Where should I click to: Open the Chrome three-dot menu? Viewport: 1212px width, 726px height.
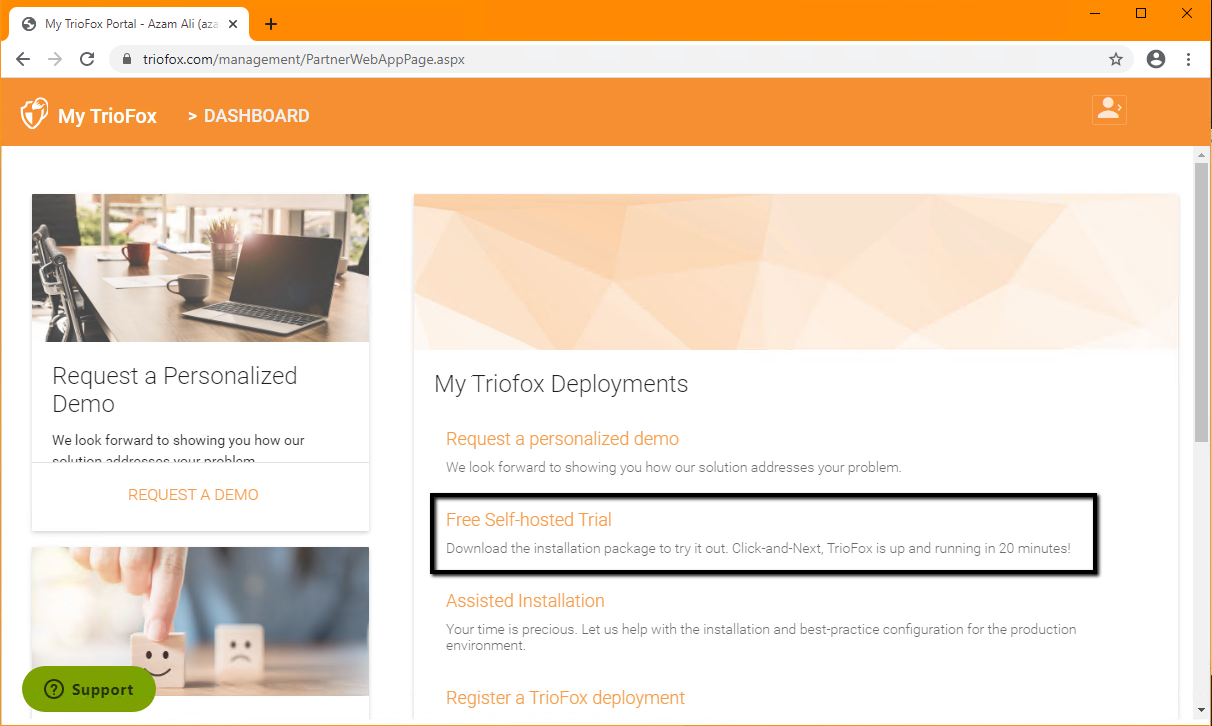click(x=1189, y=59)
